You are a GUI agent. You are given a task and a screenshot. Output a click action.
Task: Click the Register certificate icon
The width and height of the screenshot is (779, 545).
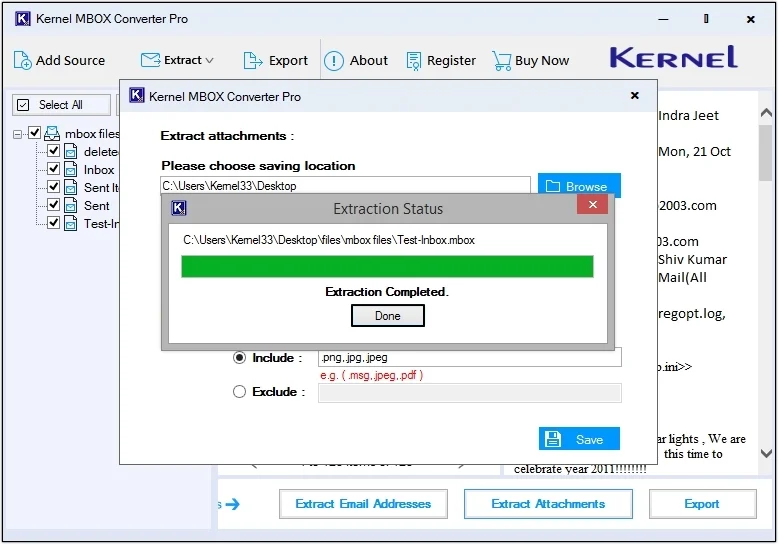(x=413, y=61)
